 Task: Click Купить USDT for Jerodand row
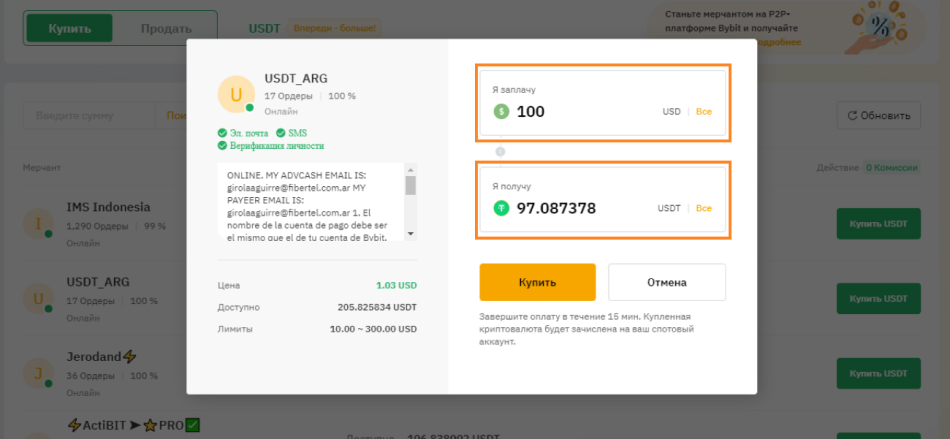pyautogui.click(x=878, y=374)
